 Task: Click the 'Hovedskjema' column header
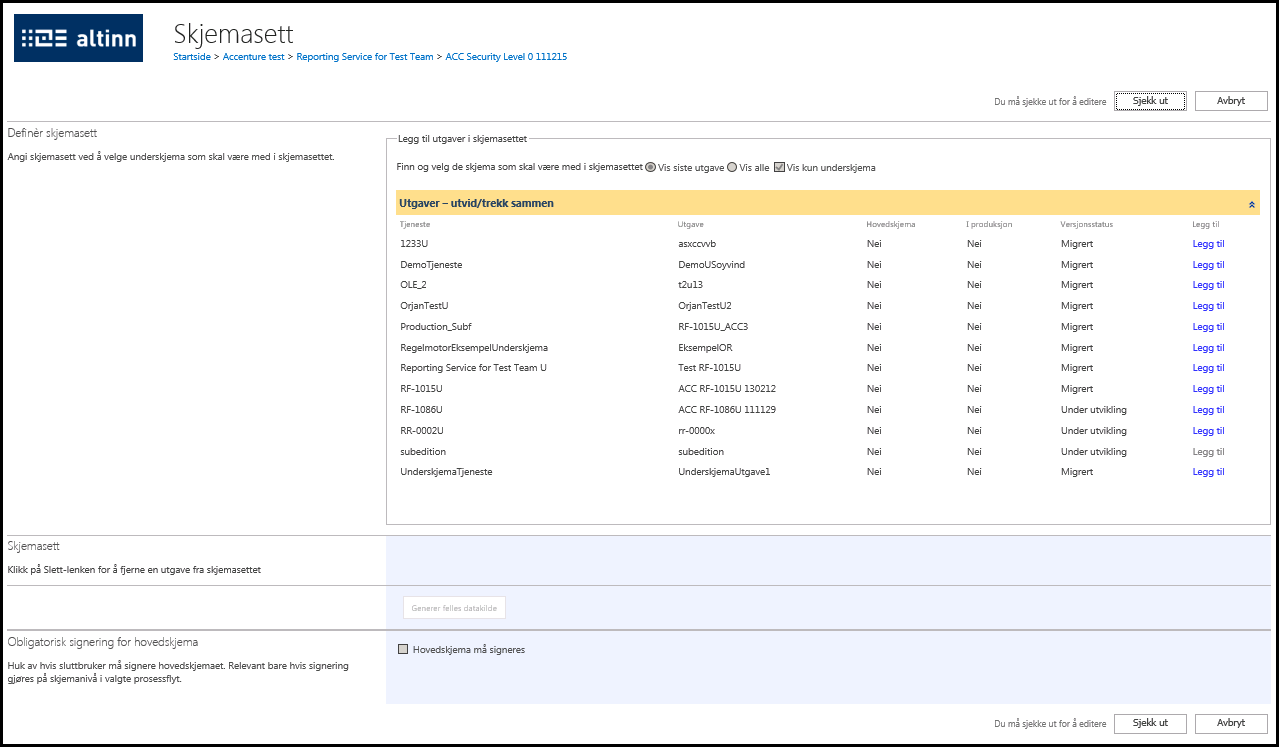(890, 224)
